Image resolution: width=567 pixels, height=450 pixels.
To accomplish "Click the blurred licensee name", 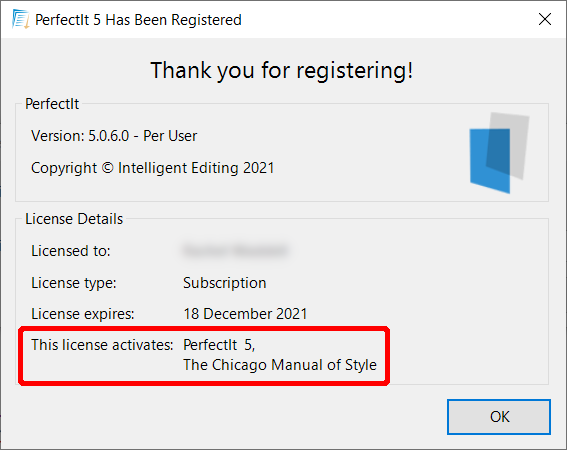I will tap(236, 251).
